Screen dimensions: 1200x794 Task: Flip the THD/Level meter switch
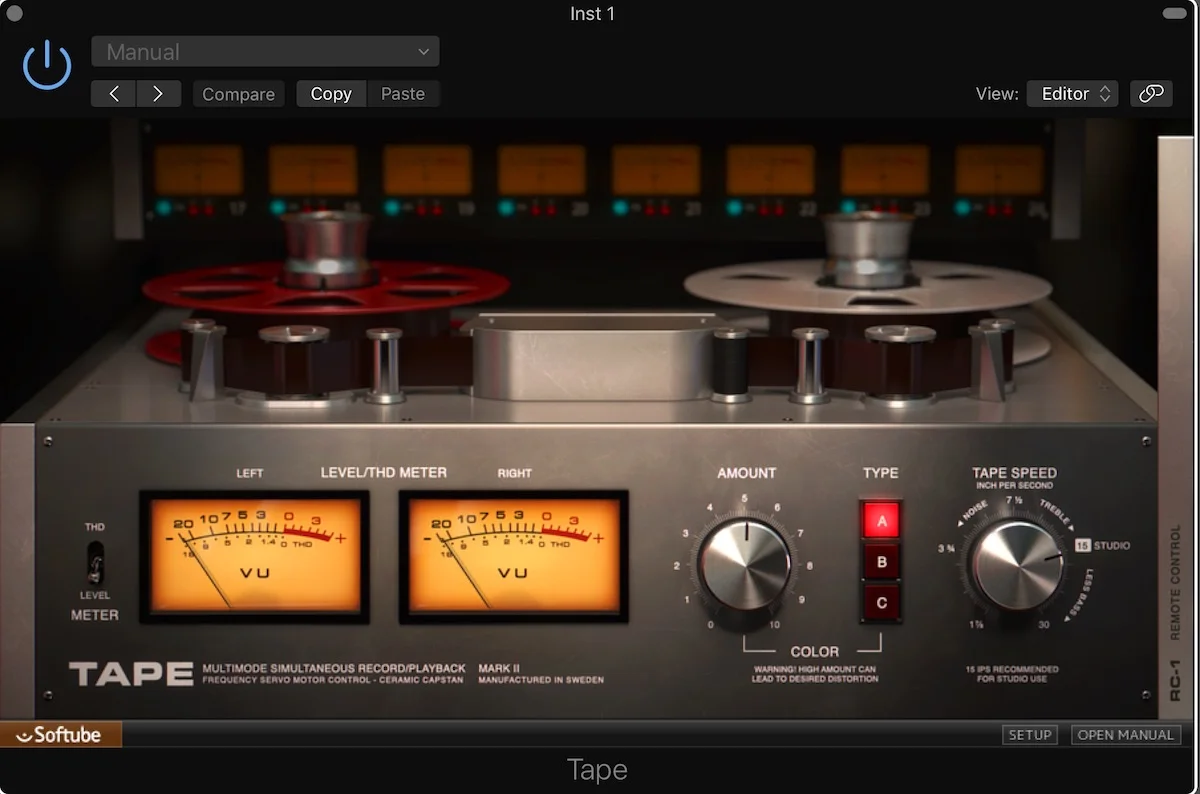pyautogui.click(x=95, y=562)
